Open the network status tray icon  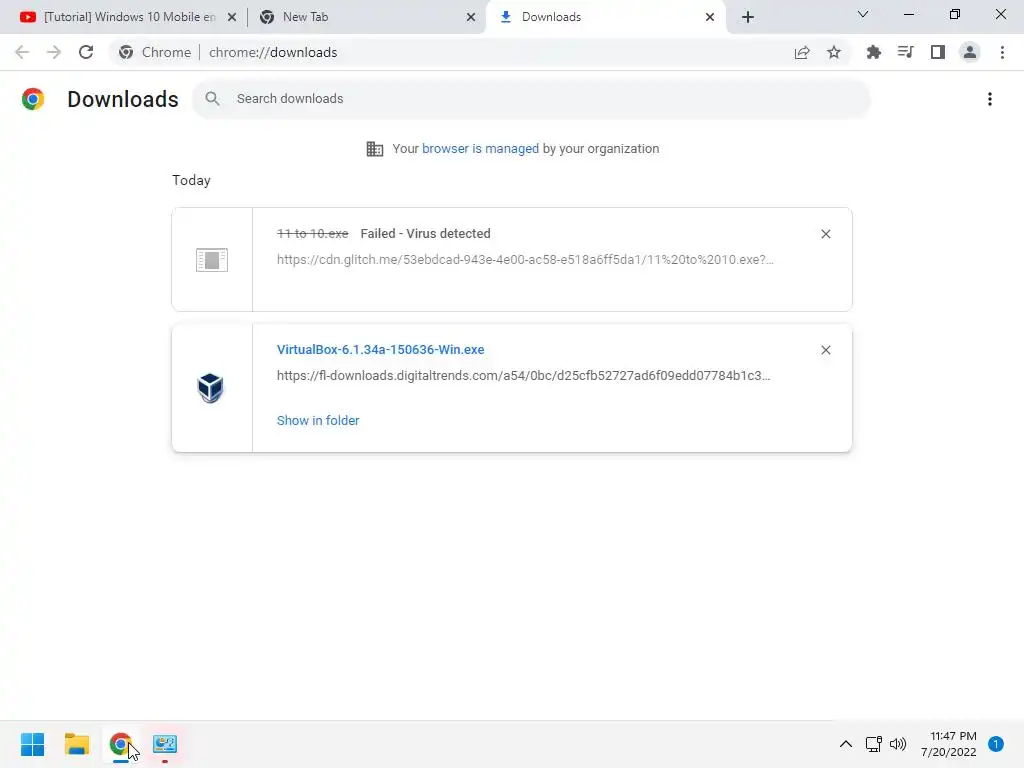coord(873,744)
